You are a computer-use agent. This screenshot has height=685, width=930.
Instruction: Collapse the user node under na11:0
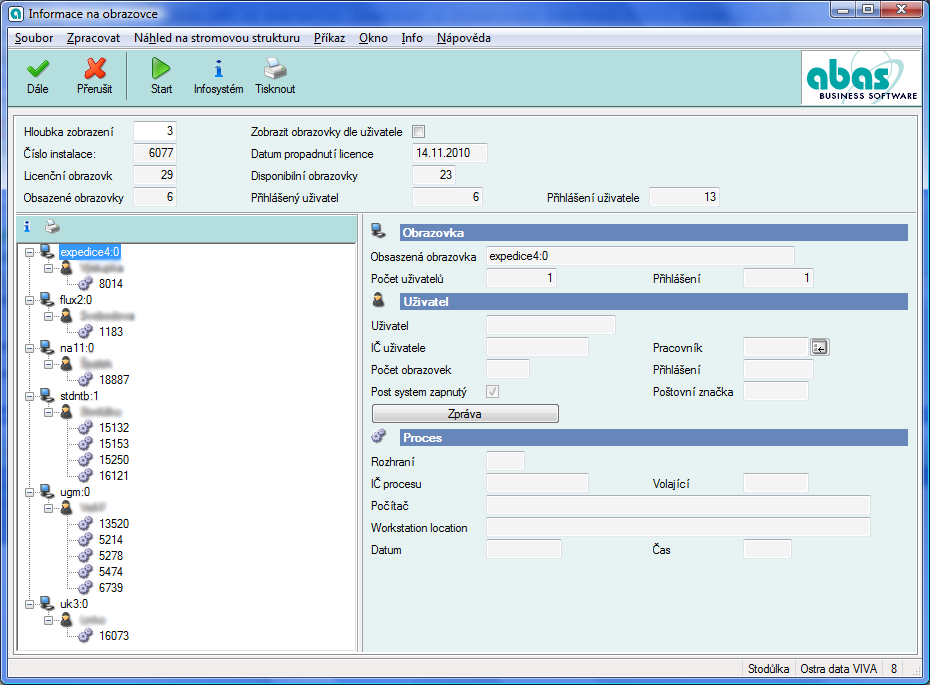48,364
